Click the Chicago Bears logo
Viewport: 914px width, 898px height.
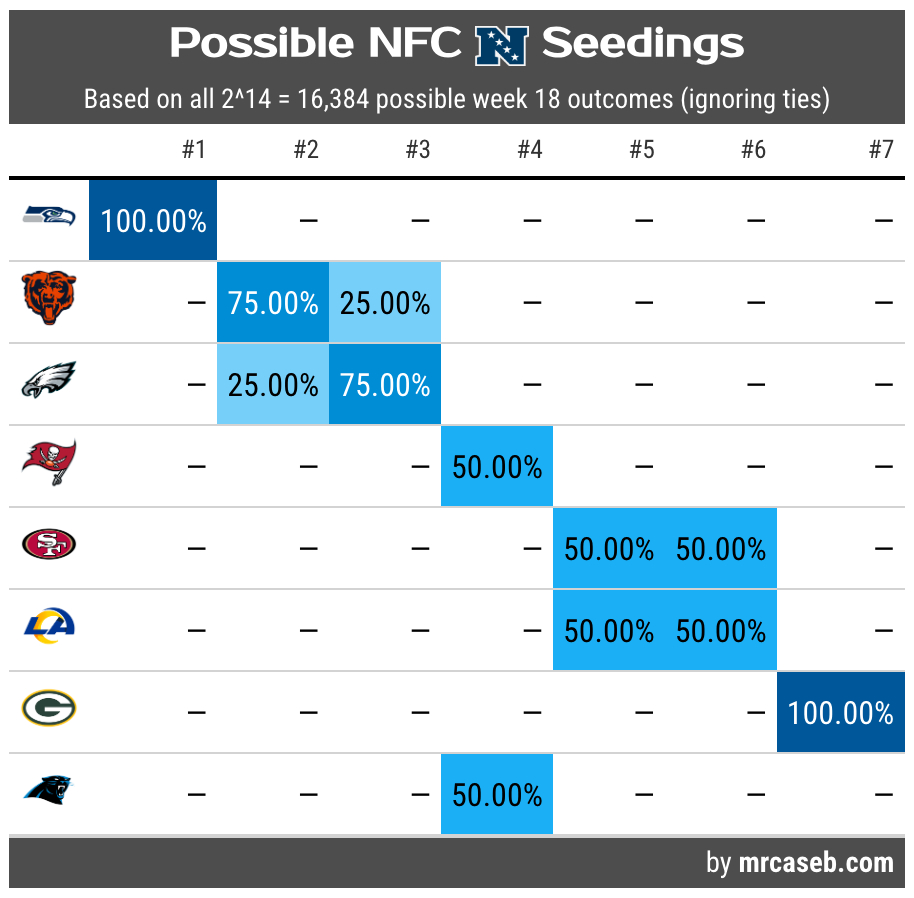click(49, 298)
